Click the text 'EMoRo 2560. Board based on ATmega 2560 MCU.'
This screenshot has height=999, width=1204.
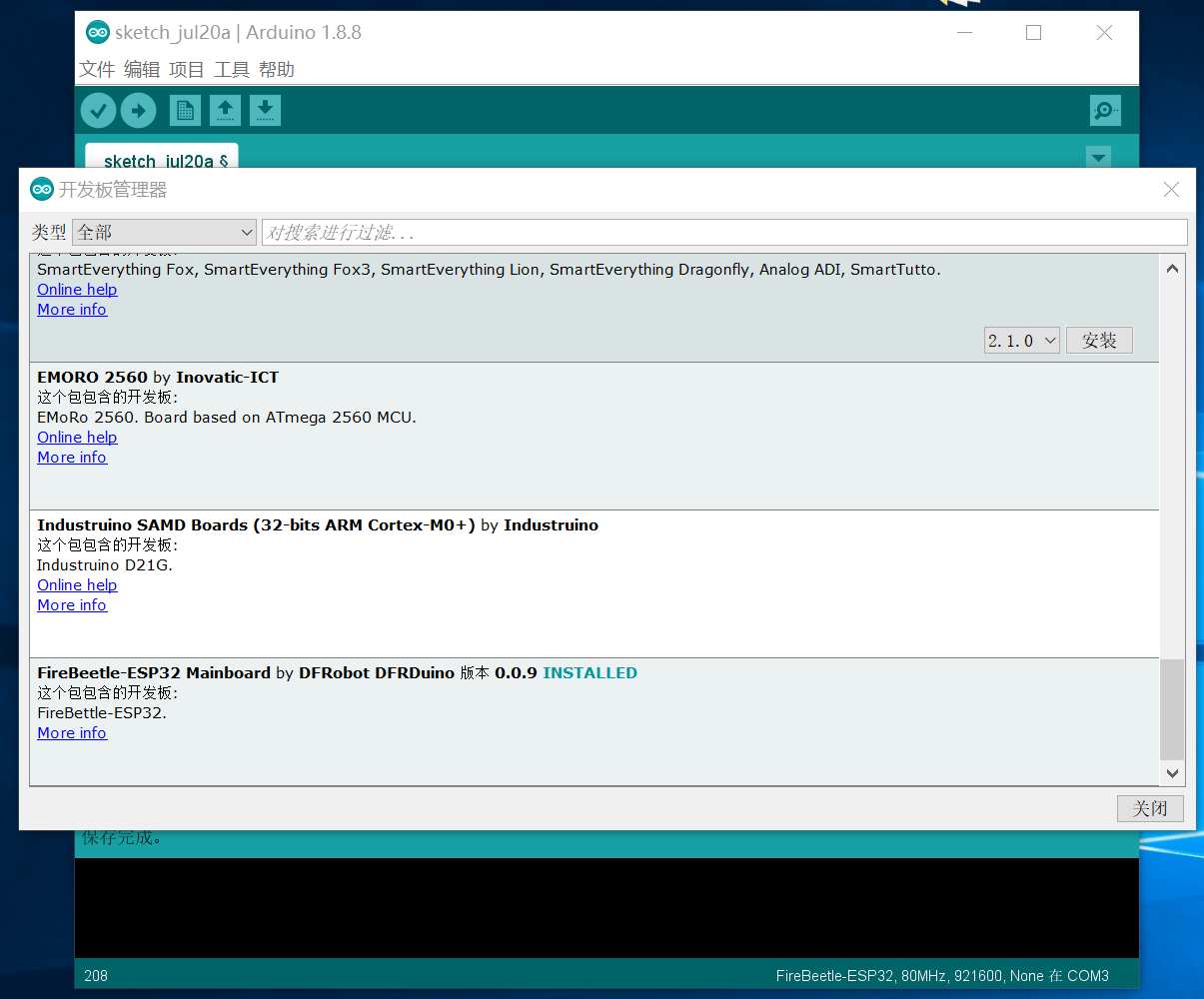[227, 418]
